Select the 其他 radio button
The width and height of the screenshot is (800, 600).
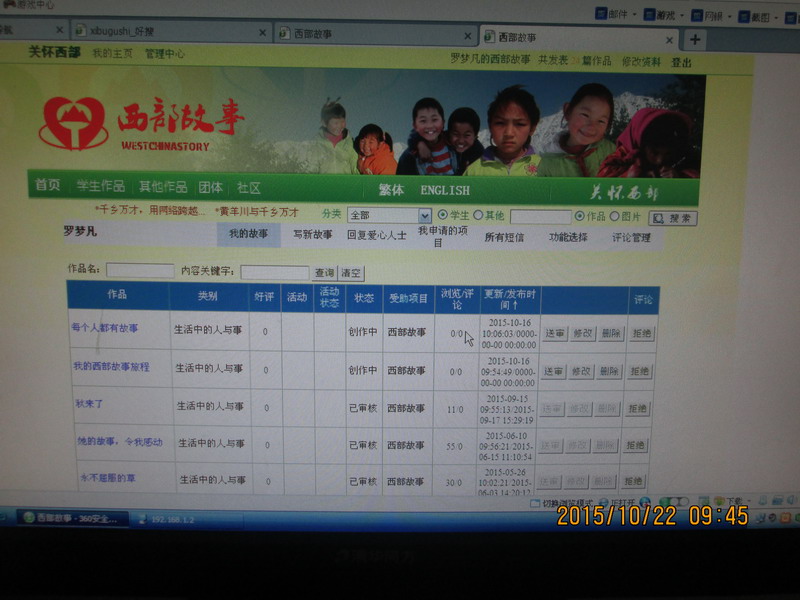[478, 215]
